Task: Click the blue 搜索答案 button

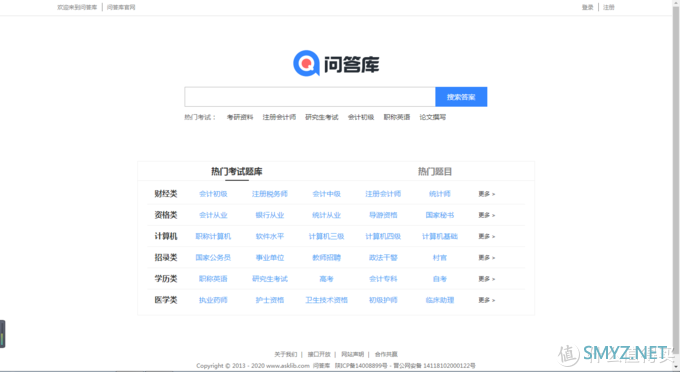Action: click(461, 97)
